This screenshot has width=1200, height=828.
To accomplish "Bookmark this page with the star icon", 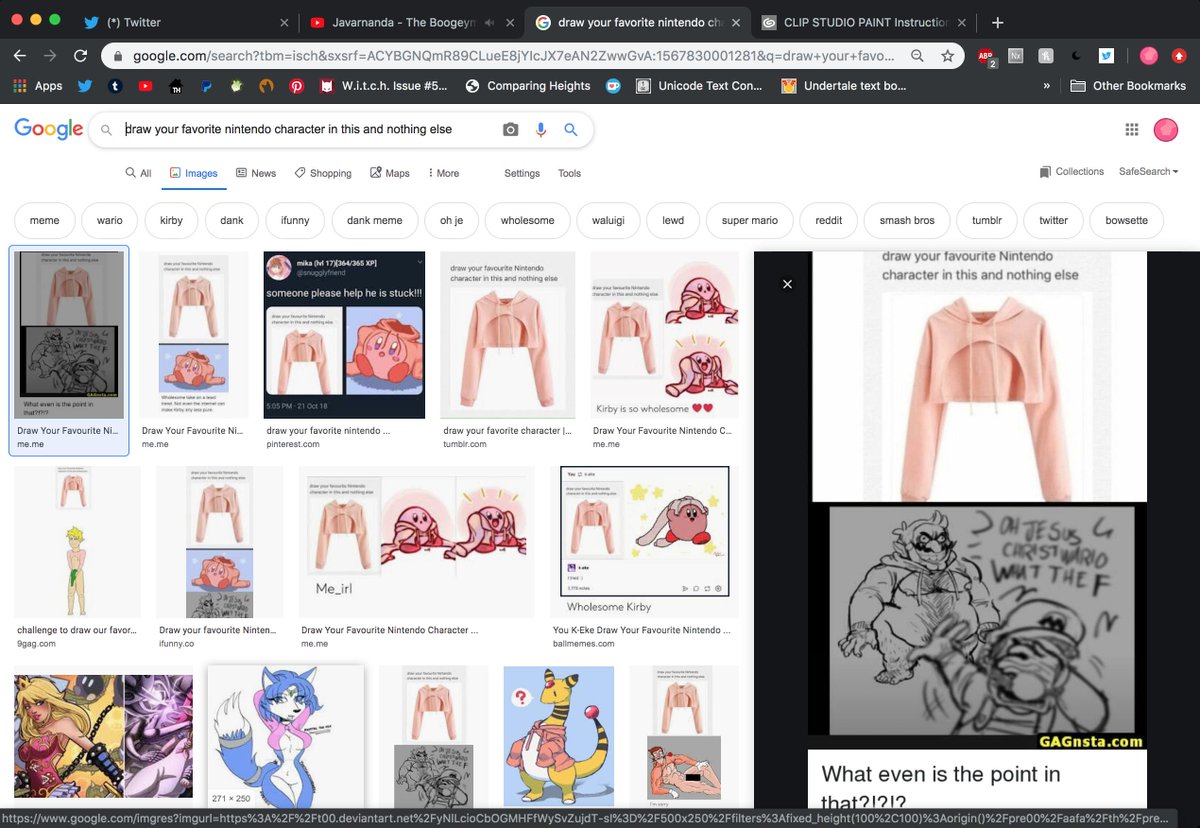I will point(947,57).
